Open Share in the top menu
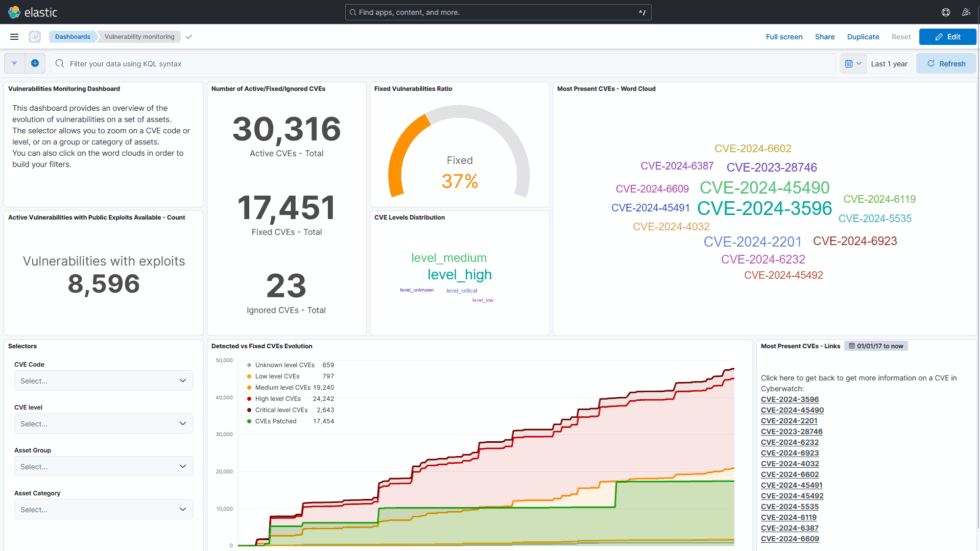The width and height of the screenshot is (980, 551). click(824, 37)
